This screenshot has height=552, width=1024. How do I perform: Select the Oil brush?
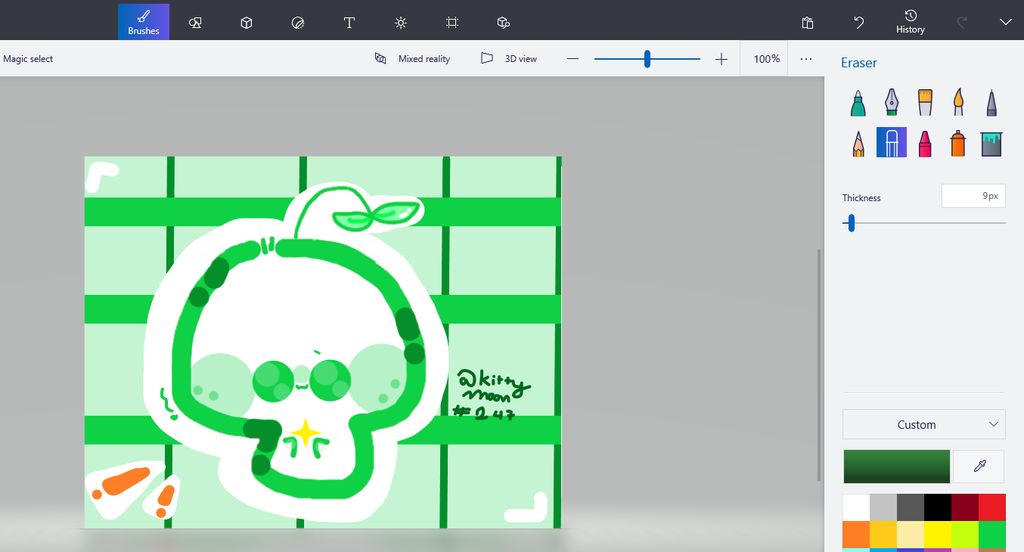coord(925,103)
